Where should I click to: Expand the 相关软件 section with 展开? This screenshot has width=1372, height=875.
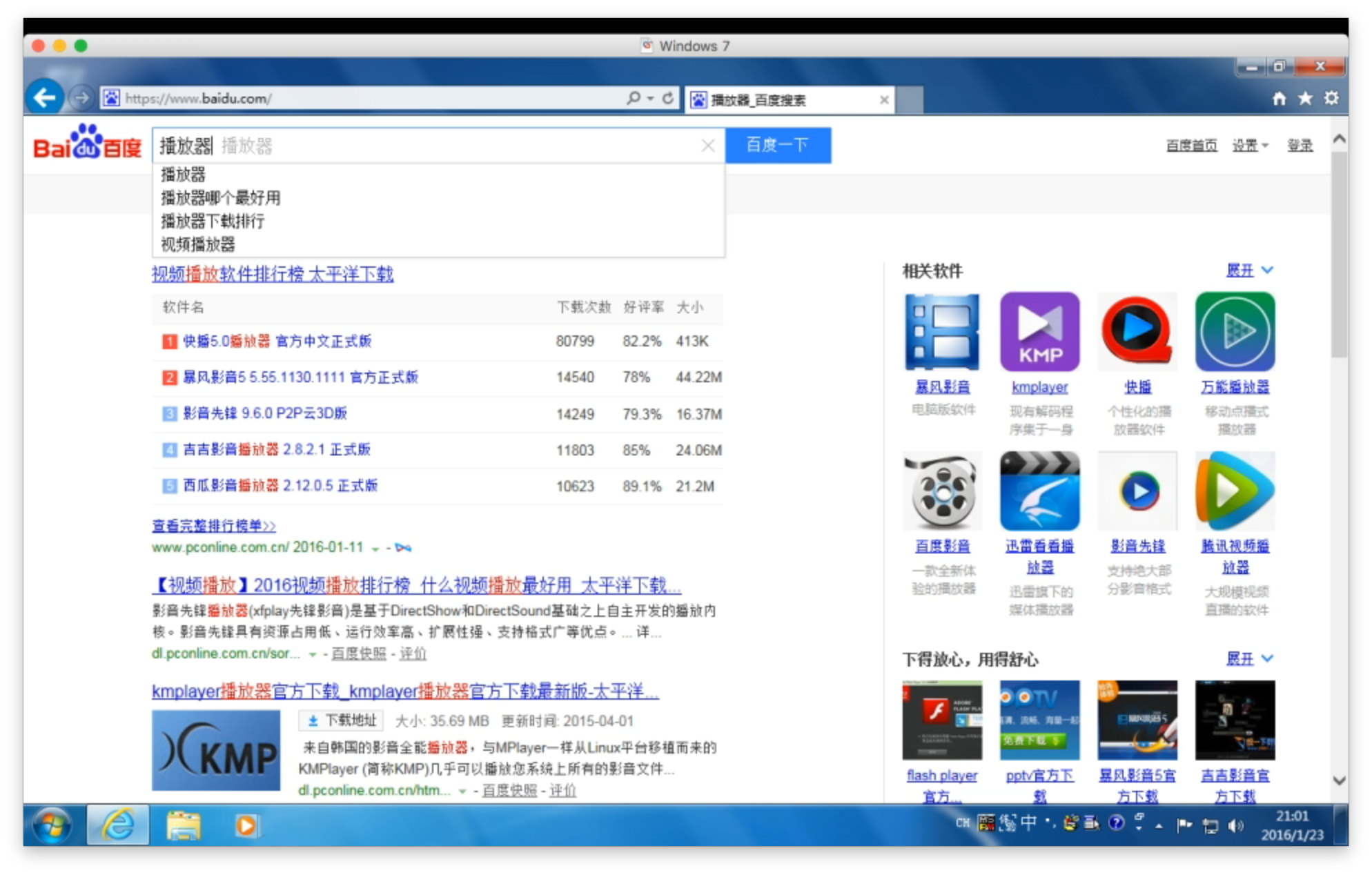[1249, 271]
